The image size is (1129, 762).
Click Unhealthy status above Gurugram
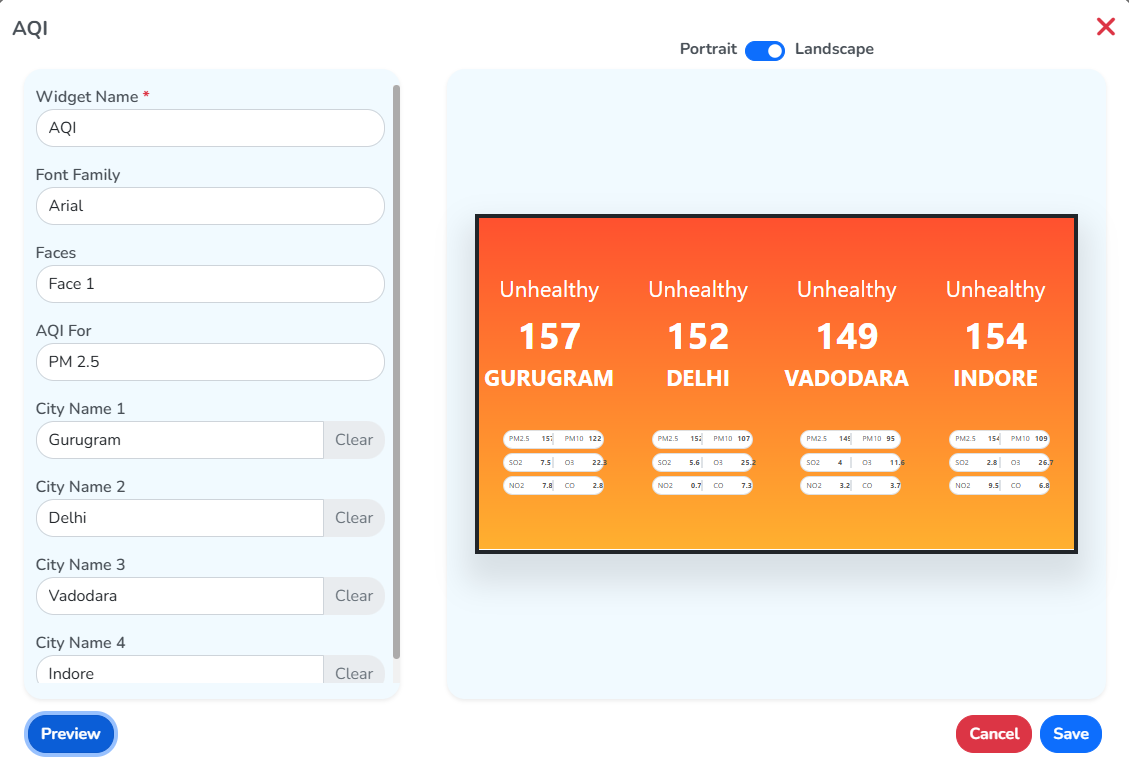coord(549,290)
